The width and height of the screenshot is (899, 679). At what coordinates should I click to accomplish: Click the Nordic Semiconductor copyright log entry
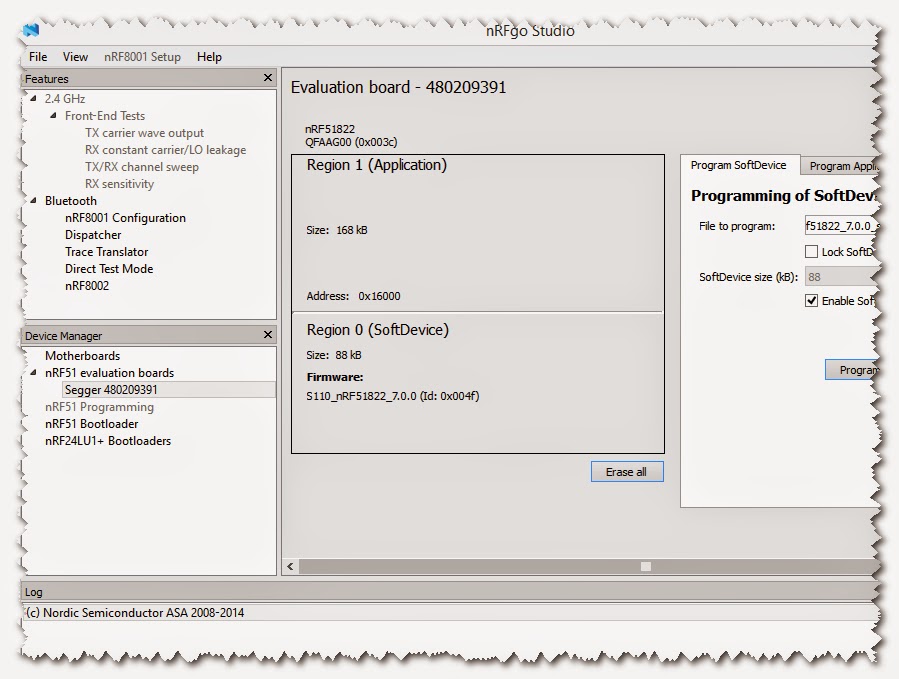click(135, 612)
